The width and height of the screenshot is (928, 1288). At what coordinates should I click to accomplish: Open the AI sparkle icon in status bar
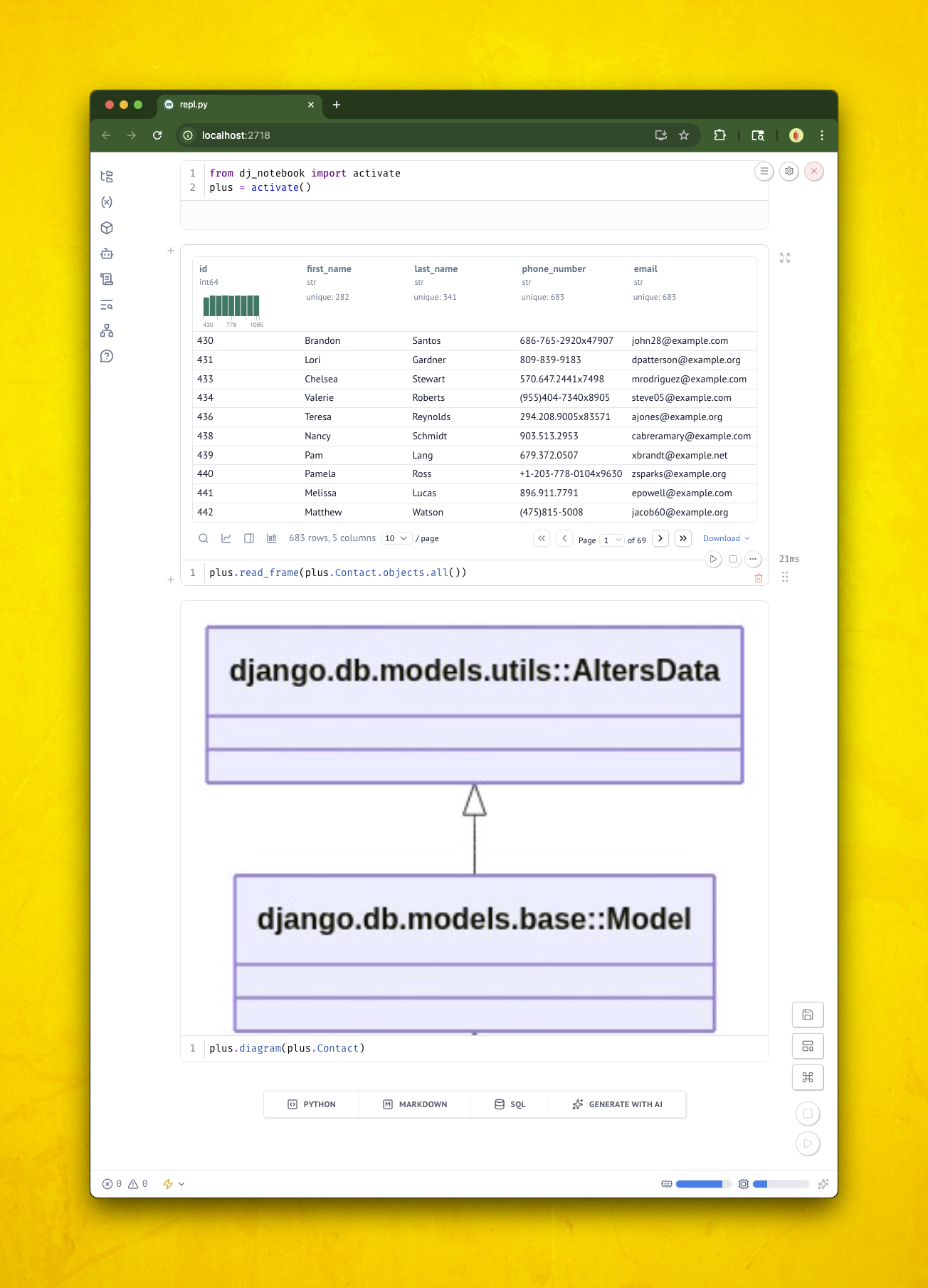tap(823, 1183)
